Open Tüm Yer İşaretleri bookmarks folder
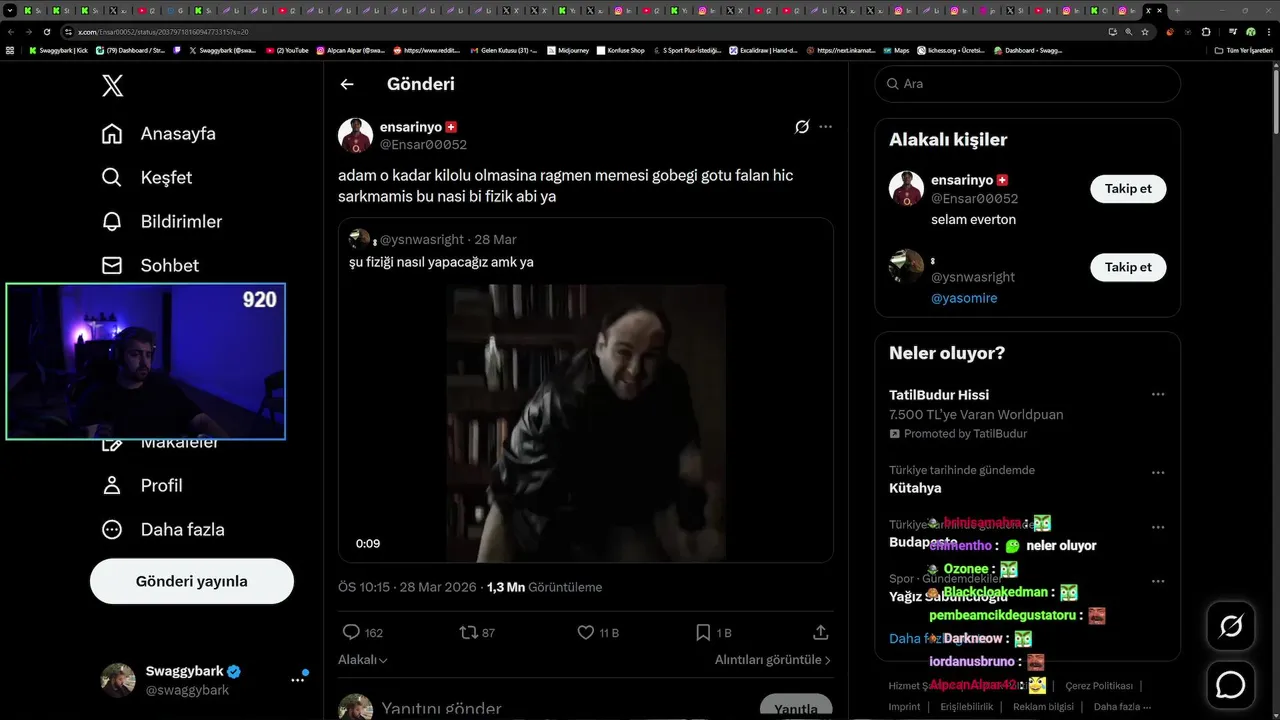 (x=1243, y=50)
